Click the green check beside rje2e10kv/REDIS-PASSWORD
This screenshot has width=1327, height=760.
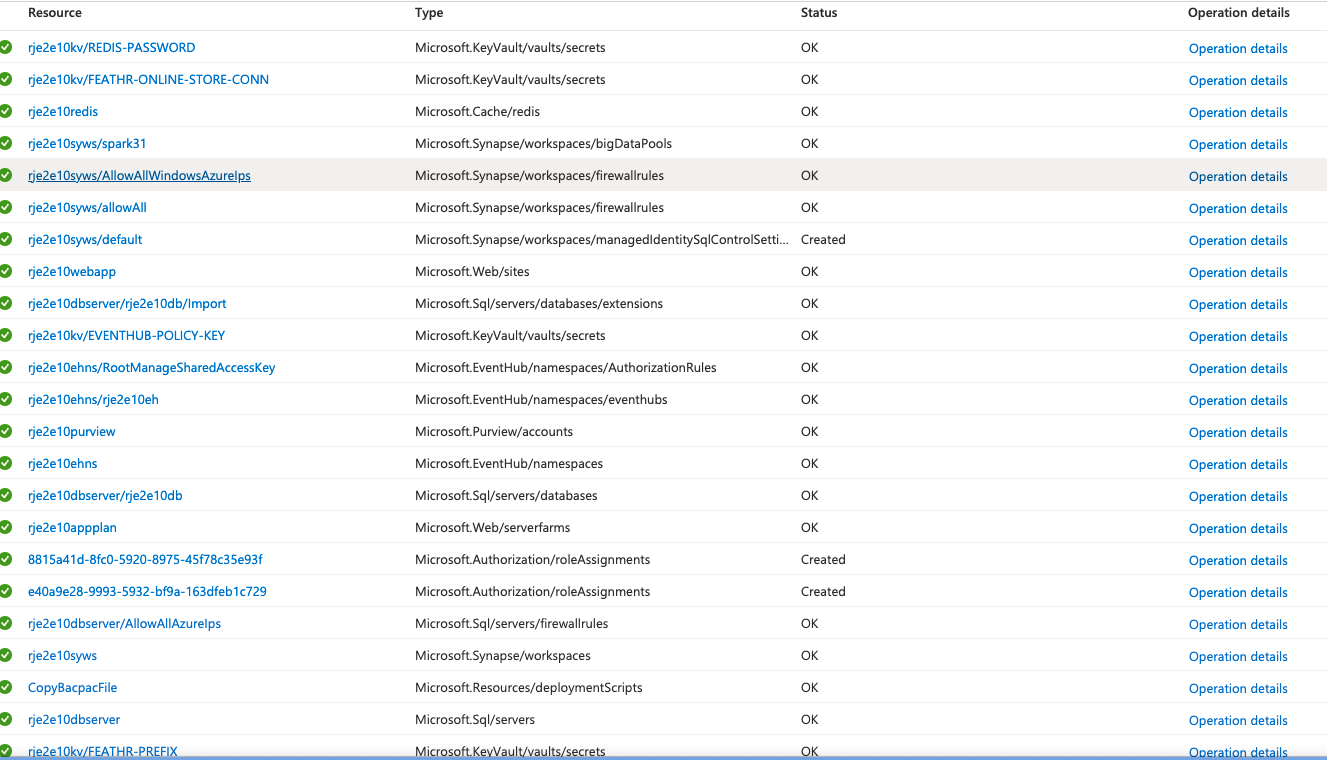[x=6, y=47]
